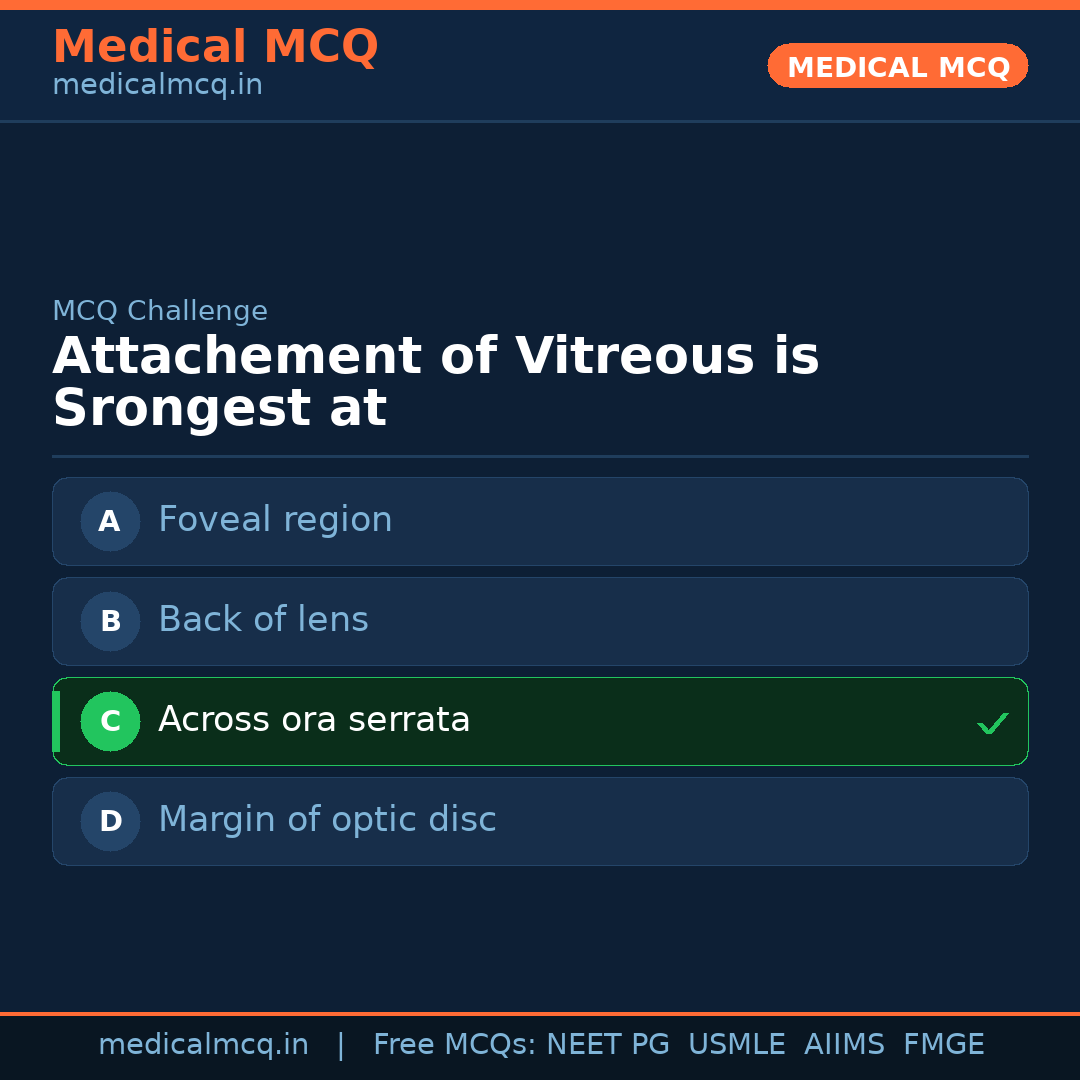This screenshot has height=1080, width=1080.
Task: Click the green checkmark icon
Action: [x=992, y=723]
